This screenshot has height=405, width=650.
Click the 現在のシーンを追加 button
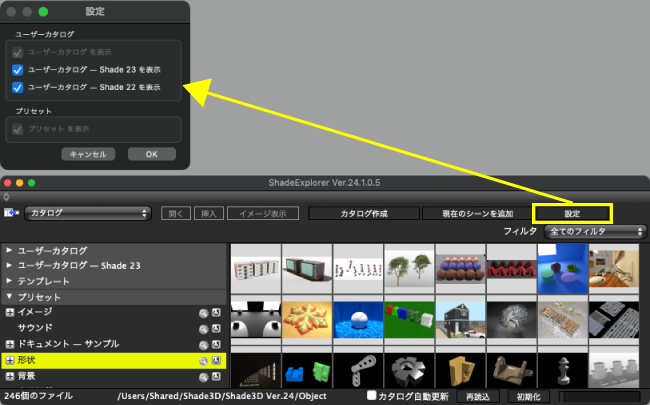coord(478,213)
